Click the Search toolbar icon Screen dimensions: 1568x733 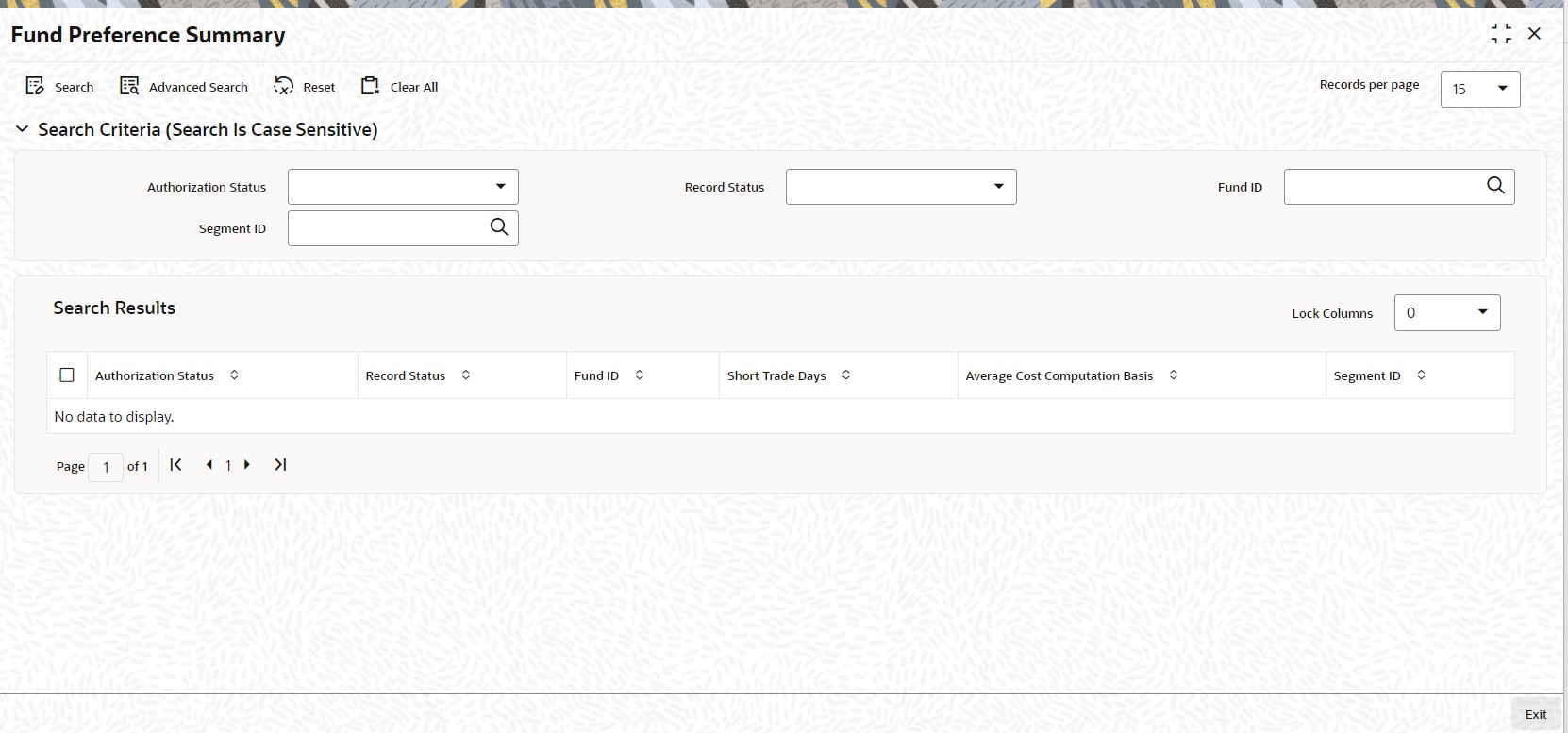35,86
